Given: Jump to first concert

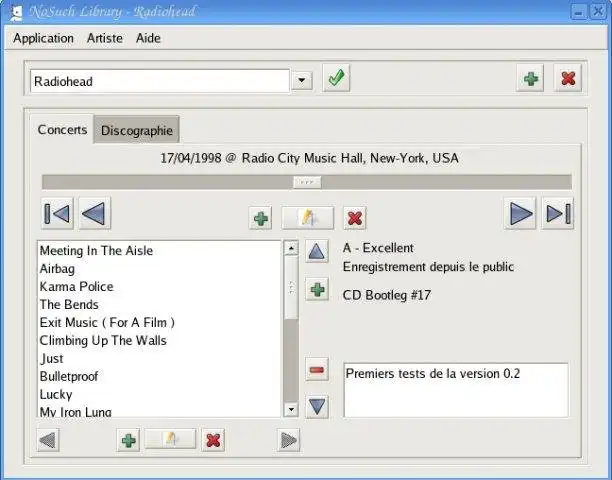Looking at the screenshot, I should tap(57, 213).
